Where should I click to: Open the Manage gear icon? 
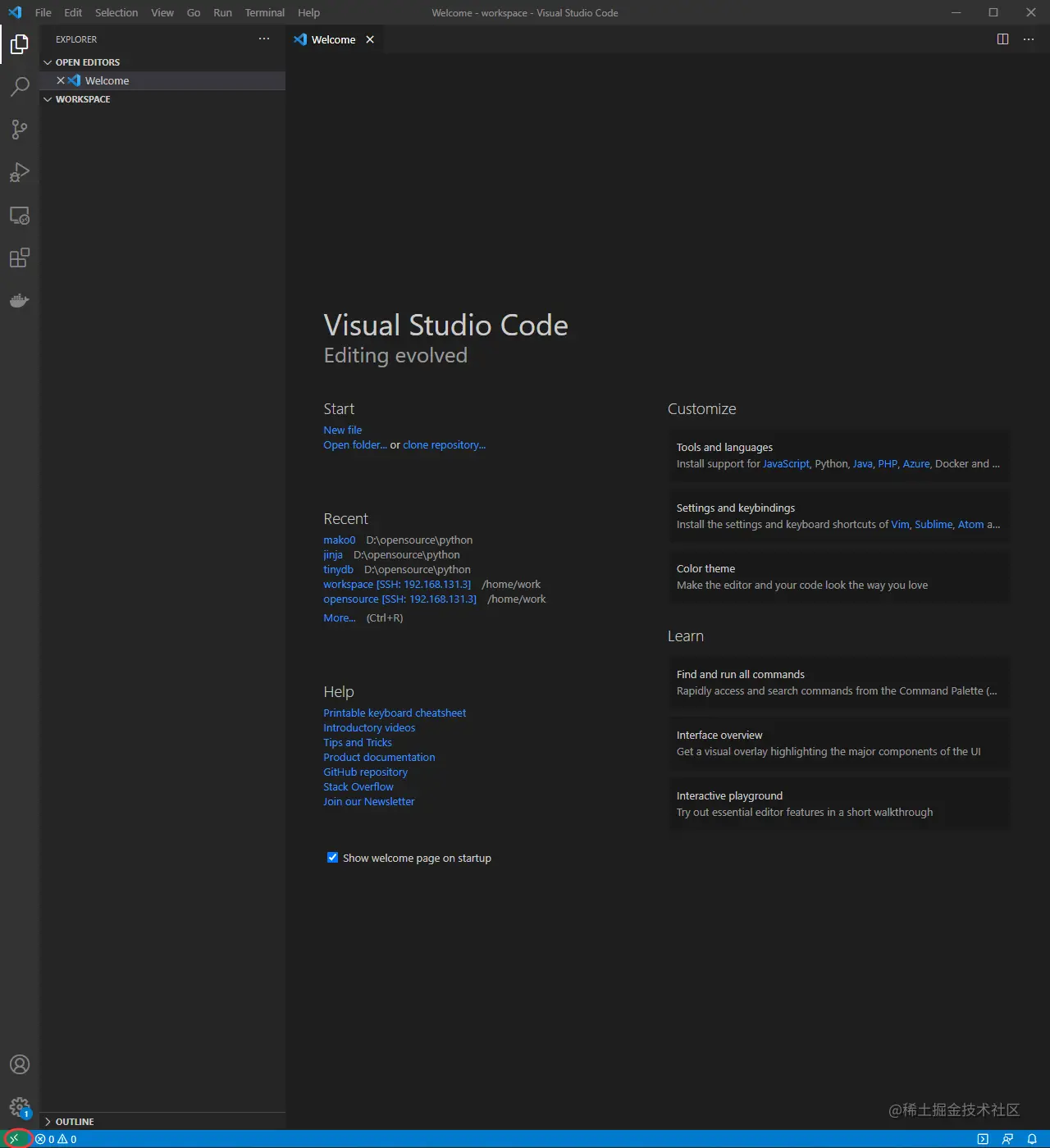20,1107
